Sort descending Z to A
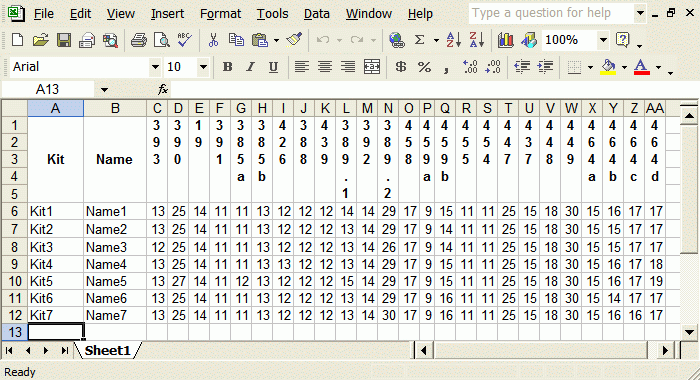This screenshot has width=700, height=380. [x=477, y=40]
